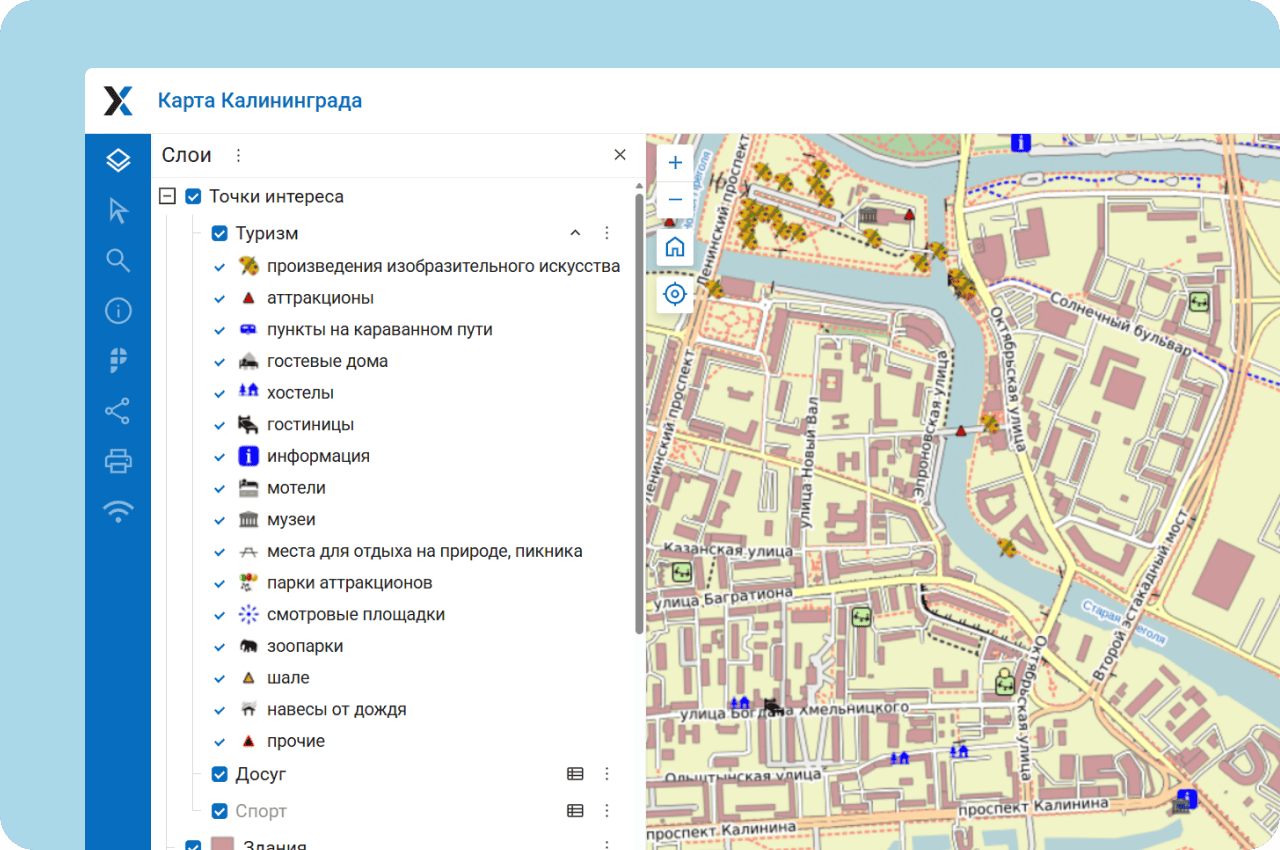This screenshot has width=1280, height=850.
Task: Open the Туризм layer three-dot menu
Action: 606,233
